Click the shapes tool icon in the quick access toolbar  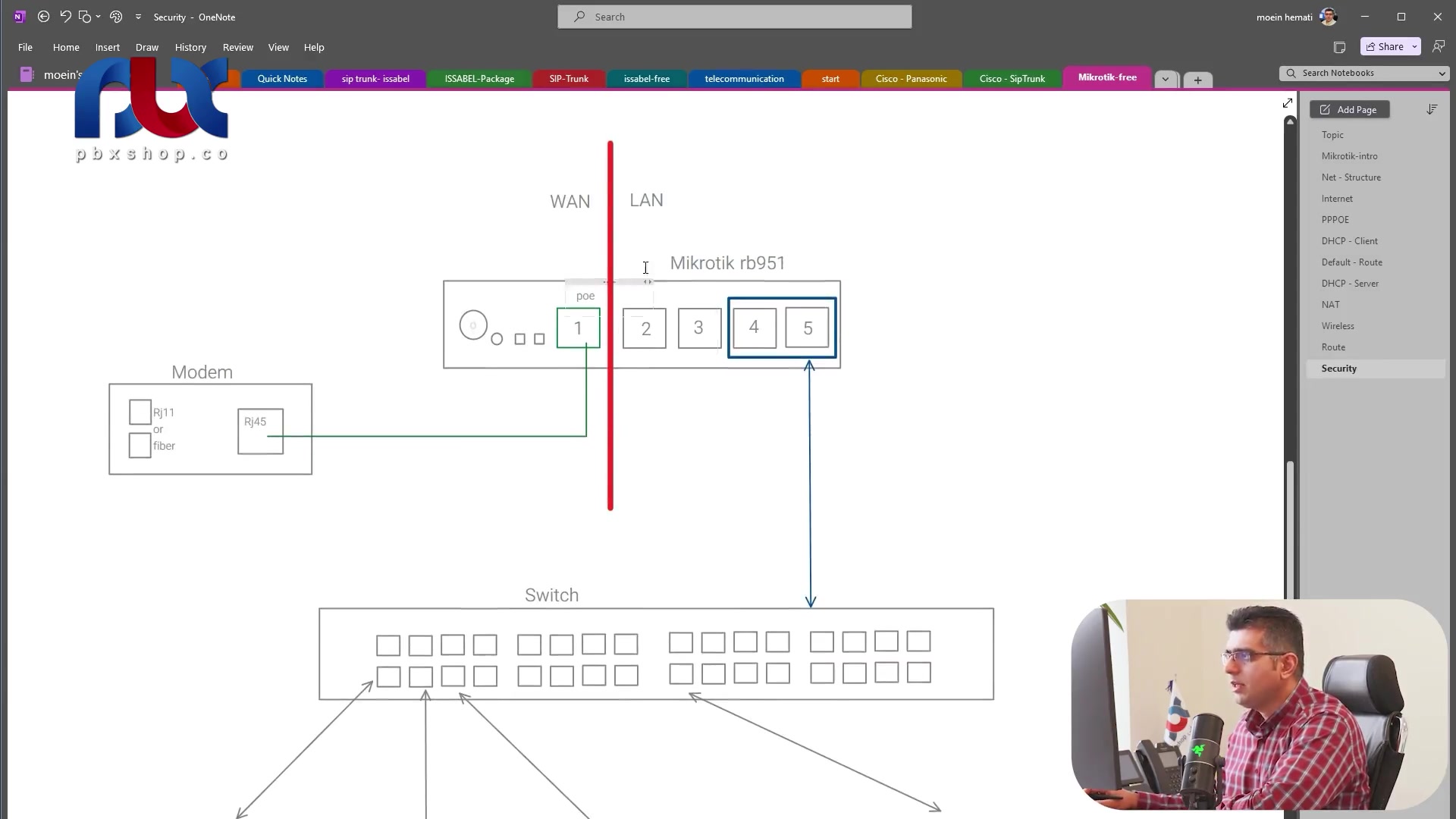point(85,17)
